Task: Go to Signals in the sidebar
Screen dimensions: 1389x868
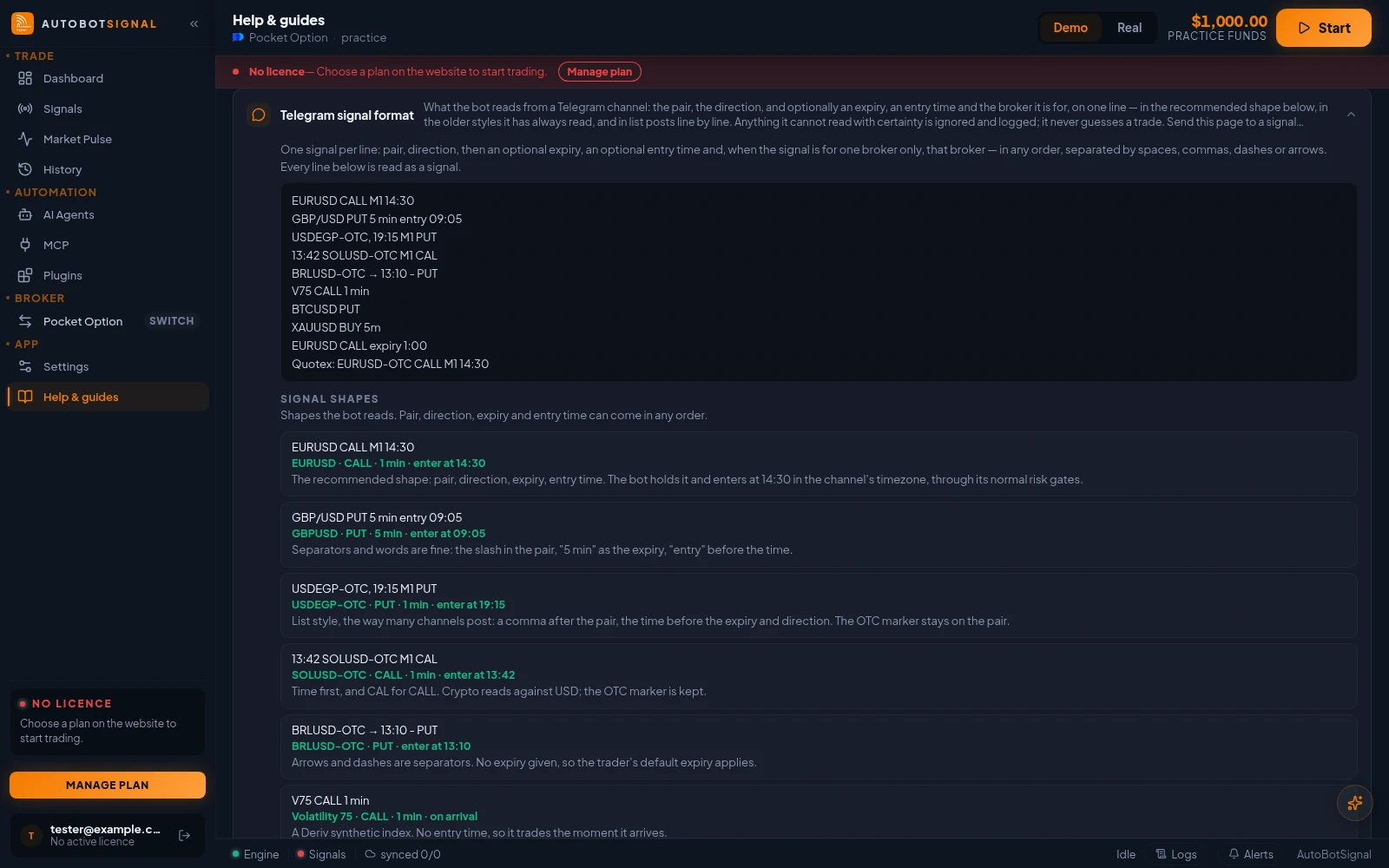Action: [108, 108]
